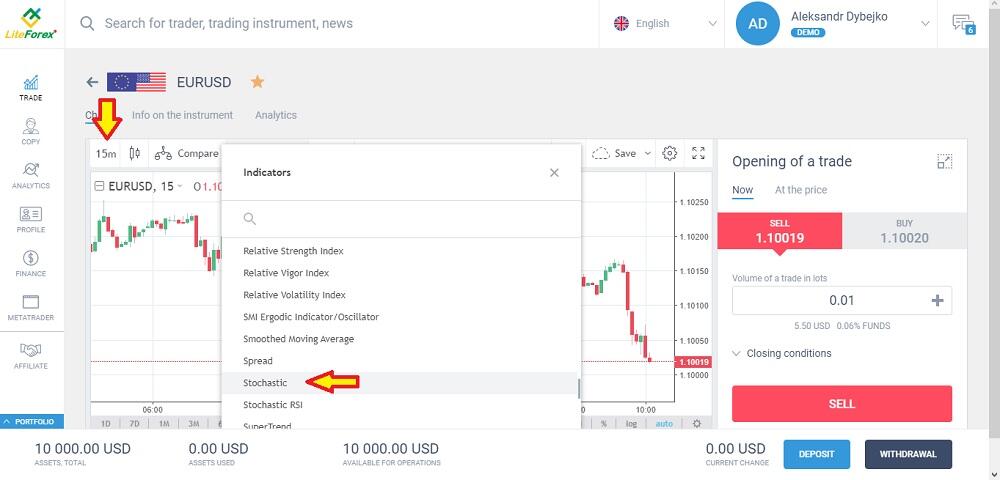The width and height of the screenshot is (1000, 480).
Task: Open the Profile section in the sidebar
Action: [x=31, y=220]
